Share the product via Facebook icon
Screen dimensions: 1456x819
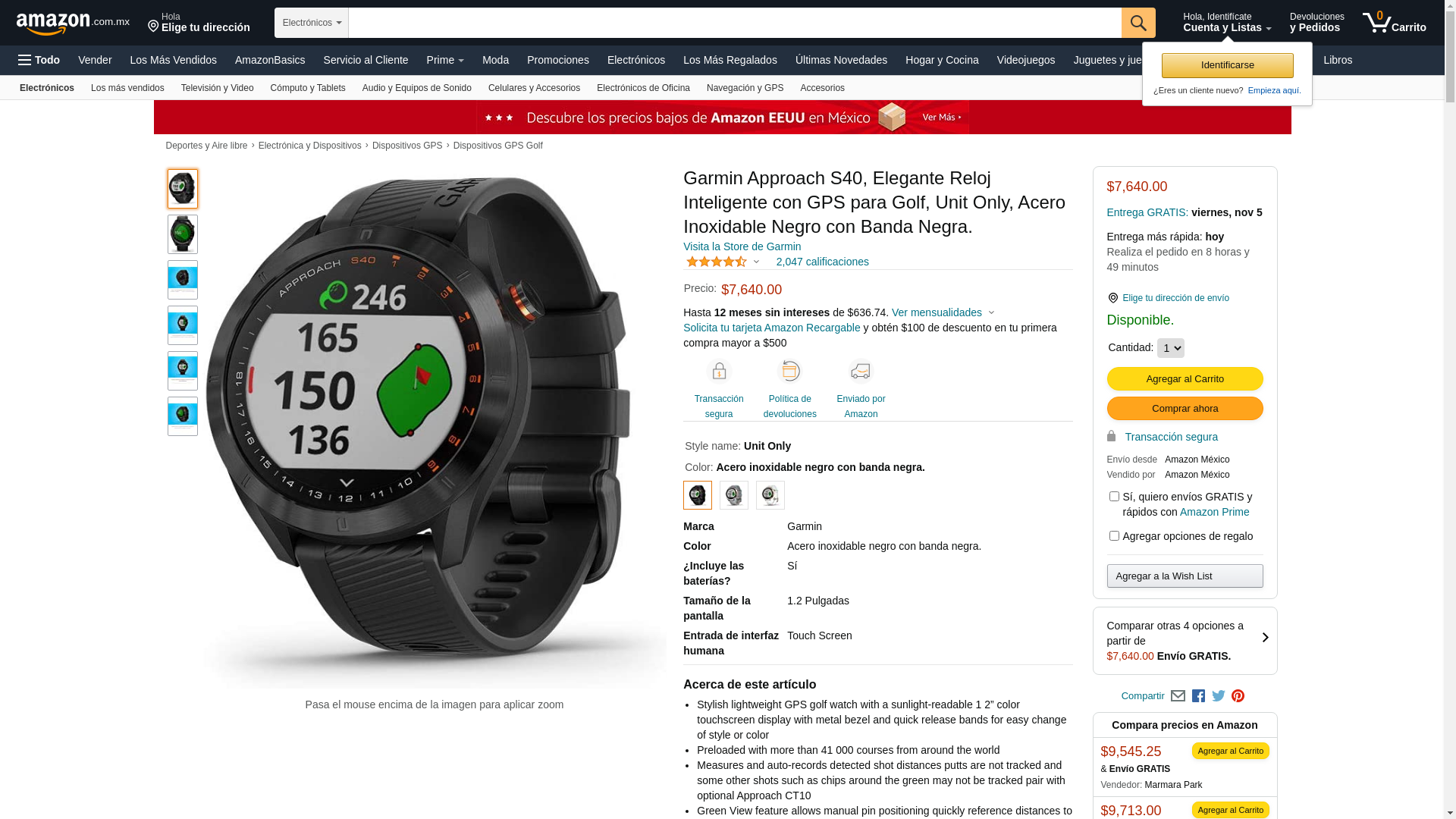1198,696
